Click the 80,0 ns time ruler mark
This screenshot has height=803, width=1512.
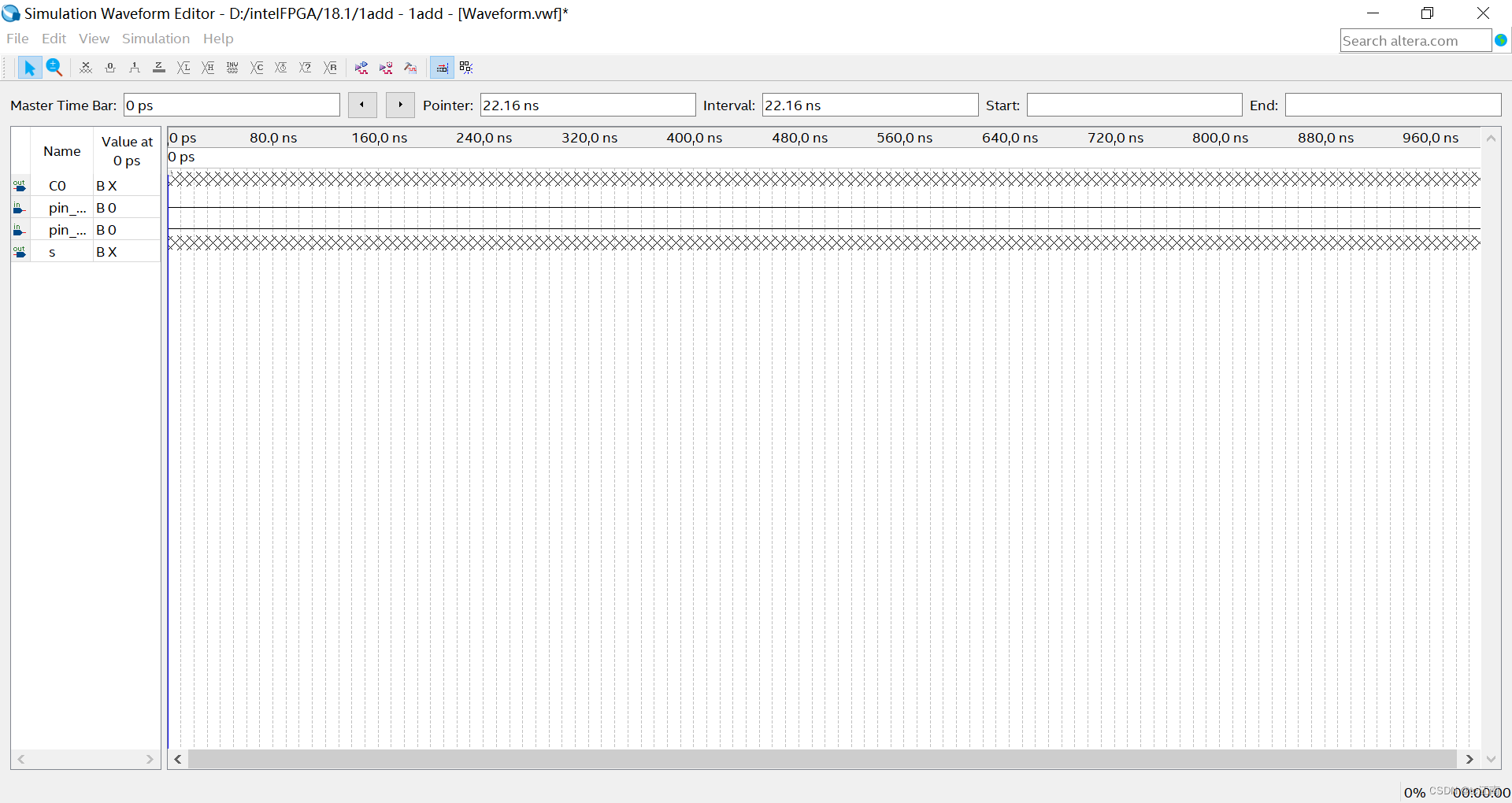click(x=273, y=138)
